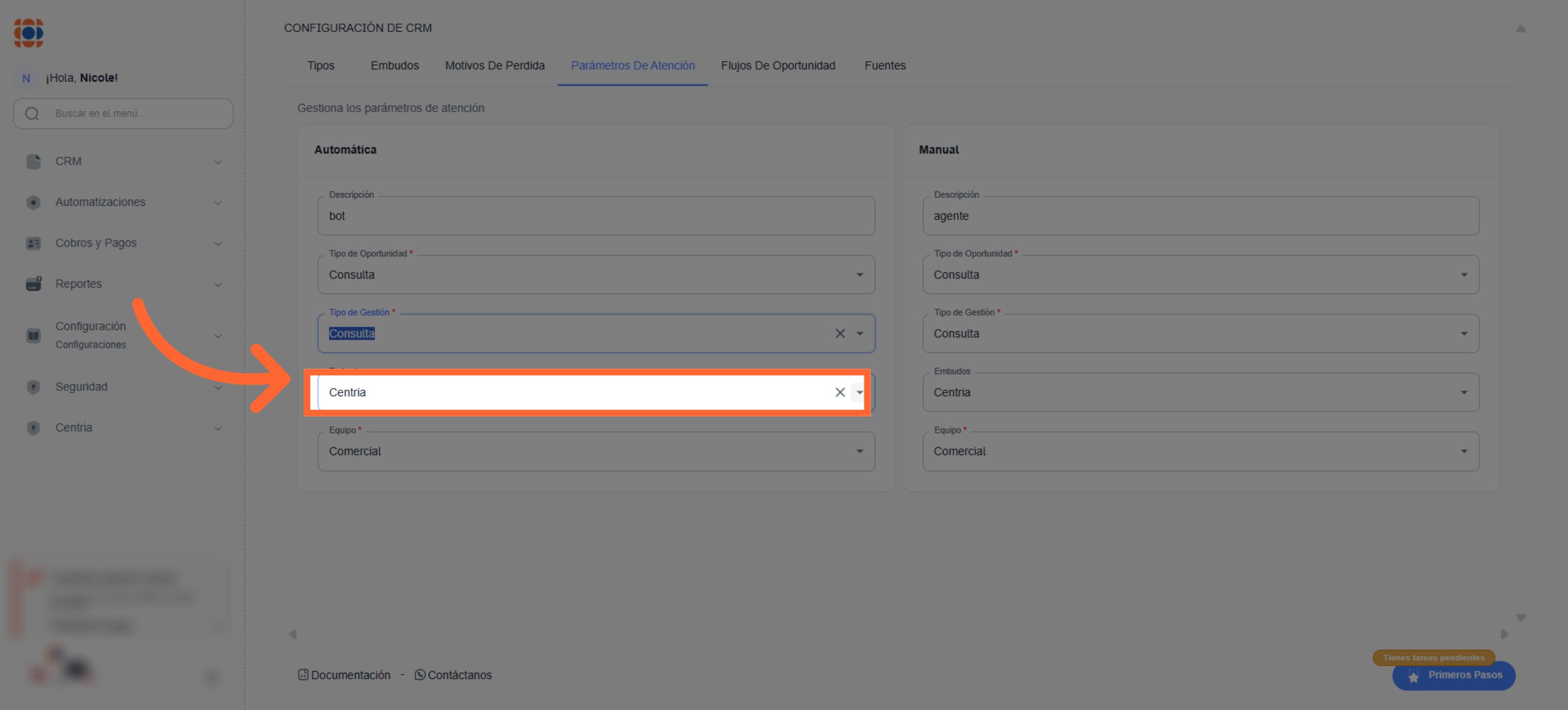Expand the Configuración sidebar section
This screenshot has width=1568, height=710.
218,336
